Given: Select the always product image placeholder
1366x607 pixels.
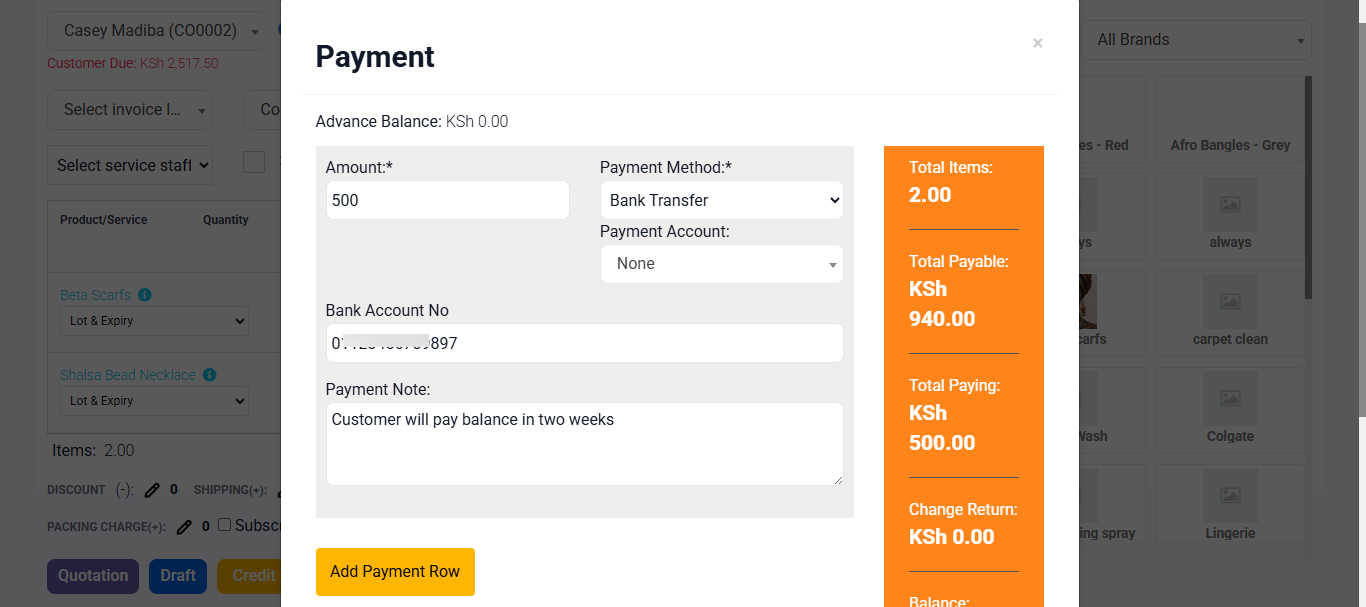Looking at the screenshot, I should pos(1230,204).
